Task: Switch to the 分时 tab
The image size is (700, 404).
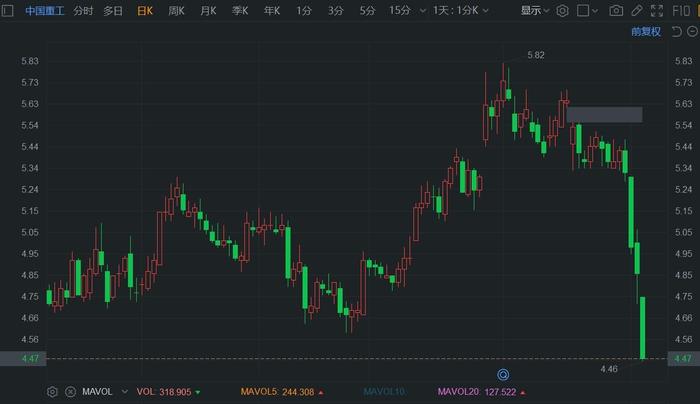Action: point(83,10)
